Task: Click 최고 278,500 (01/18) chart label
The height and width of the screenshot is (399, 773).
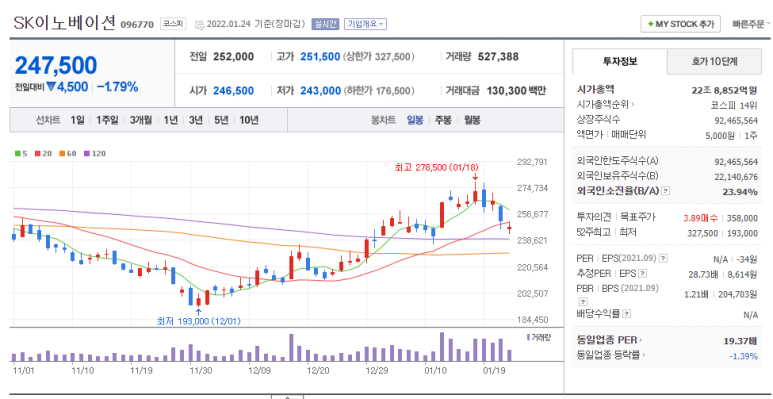Action: [x=436, y=168]
